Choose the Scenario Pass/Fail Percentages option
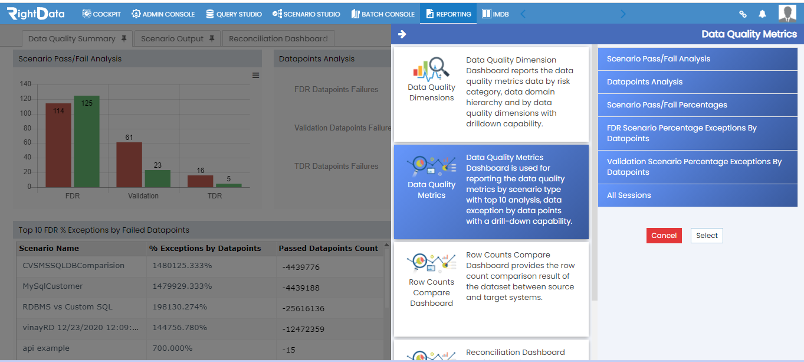The height and width of the screenshot is (362, 804). click(x=697, y=105)
